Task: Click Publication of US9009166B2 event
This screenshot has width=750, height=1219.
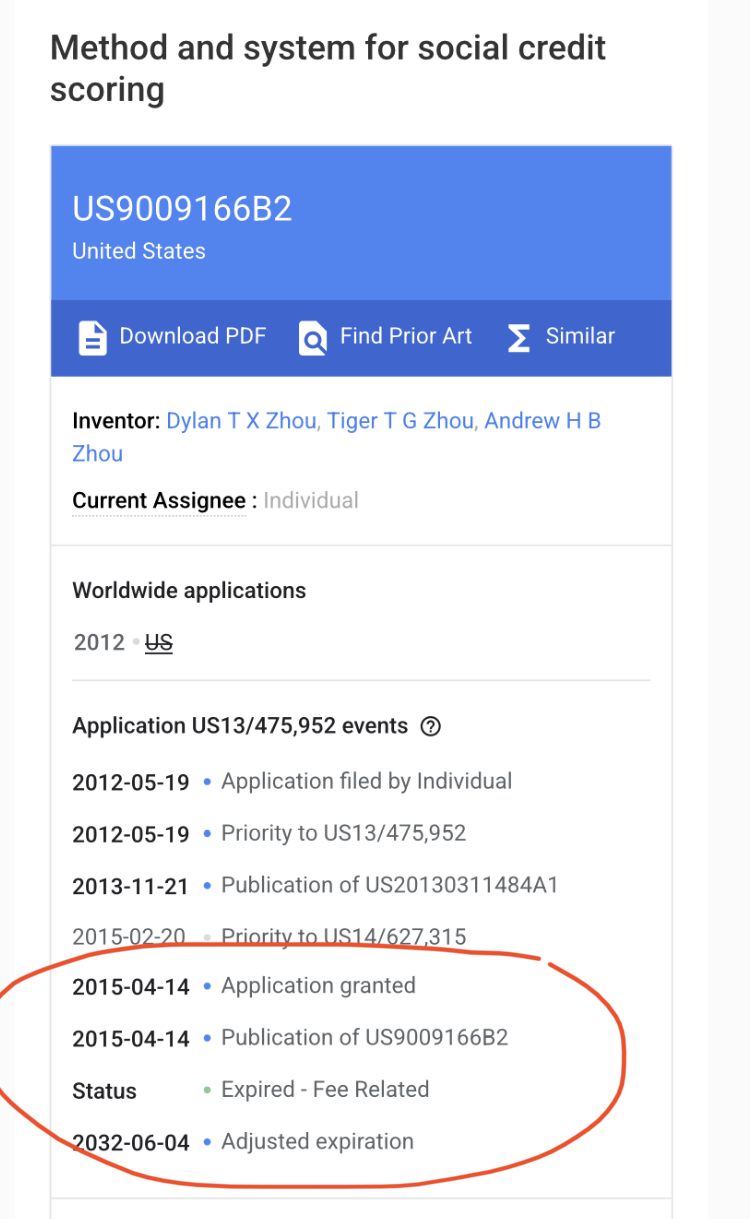Action: click(364, 1037)
